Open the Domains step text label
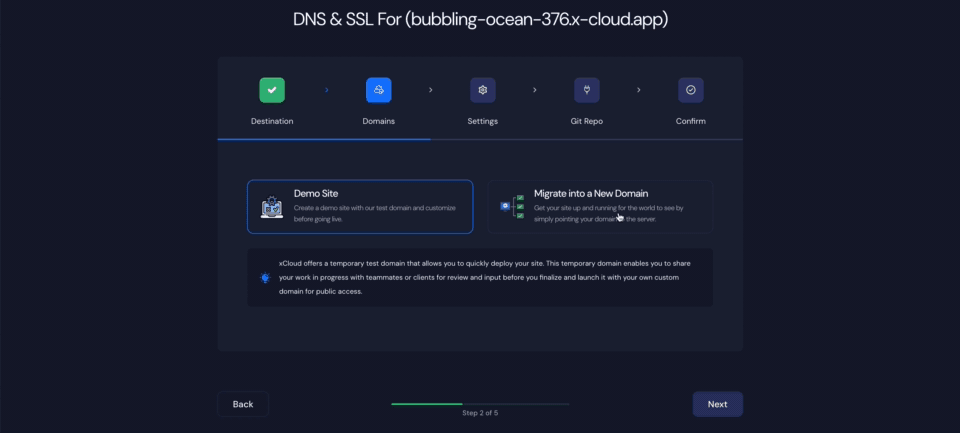The width and height of the screenshot is (960, 433). point(378,121)
